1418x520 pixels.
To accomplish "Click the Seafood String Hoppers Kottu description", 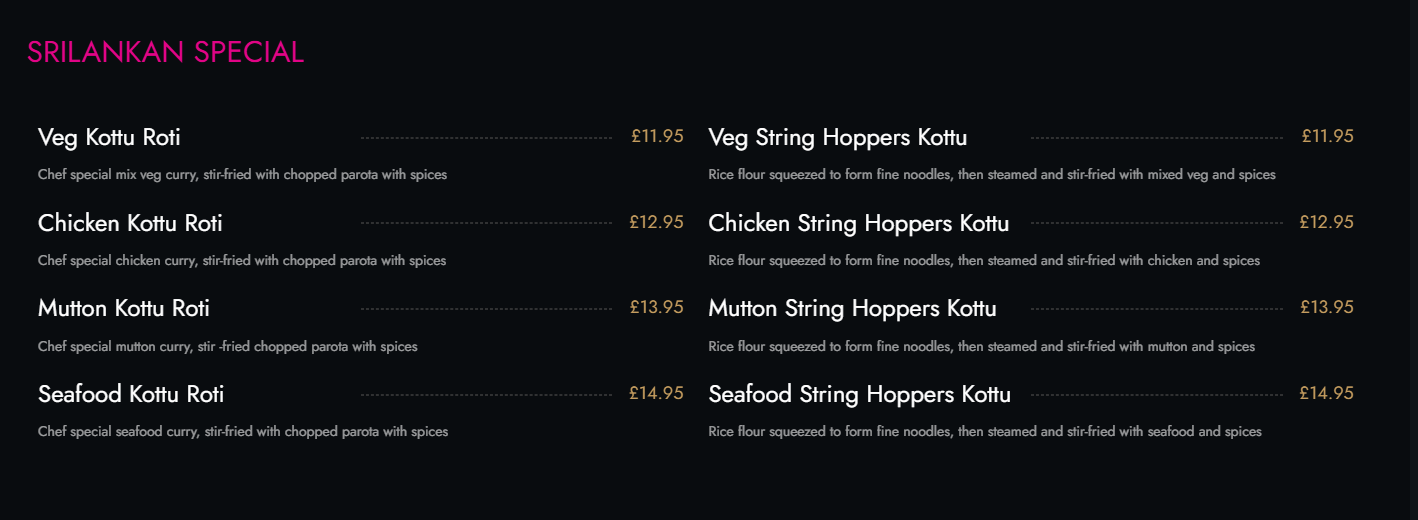I will pyautogui.click(x=984, y=432).
